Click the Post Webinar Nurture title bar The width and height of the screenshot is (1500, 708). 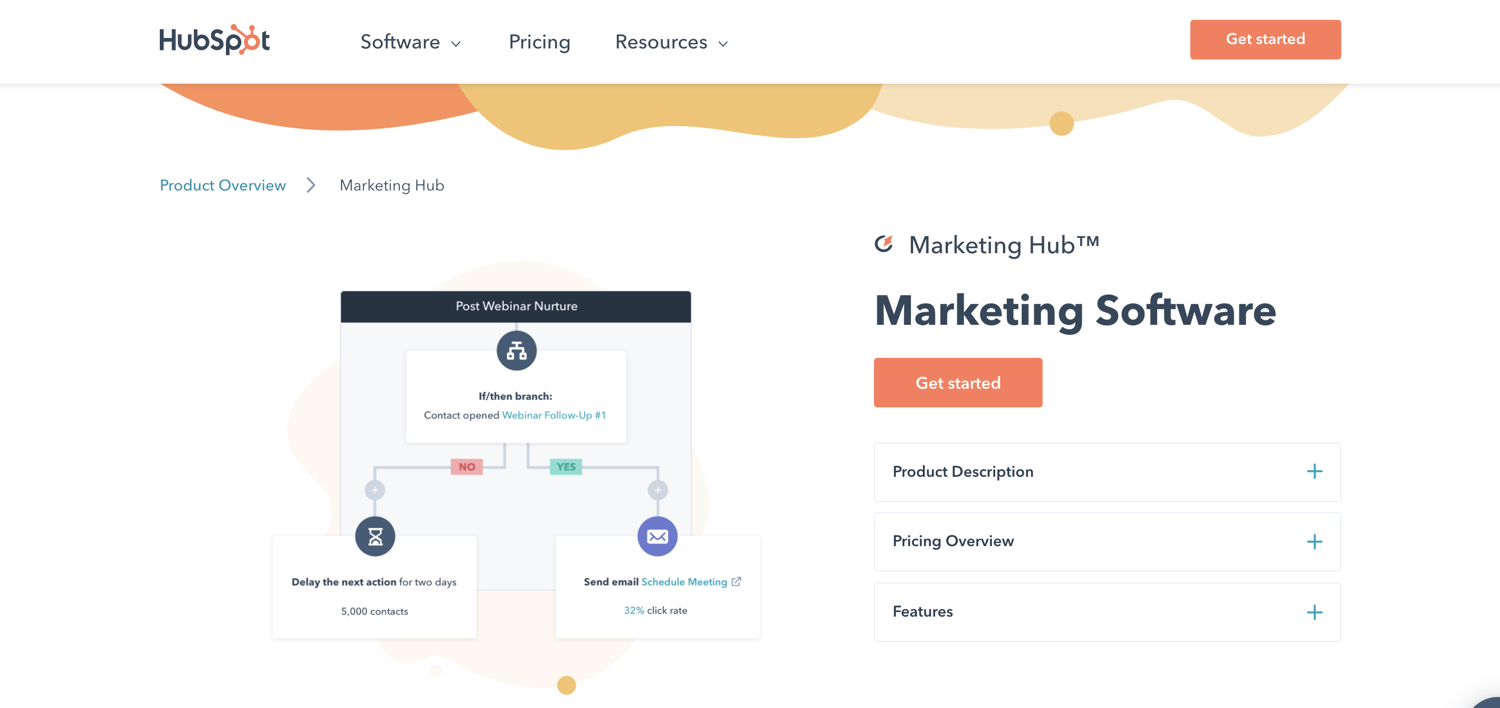pyautogui.click(x=516, y=306)
